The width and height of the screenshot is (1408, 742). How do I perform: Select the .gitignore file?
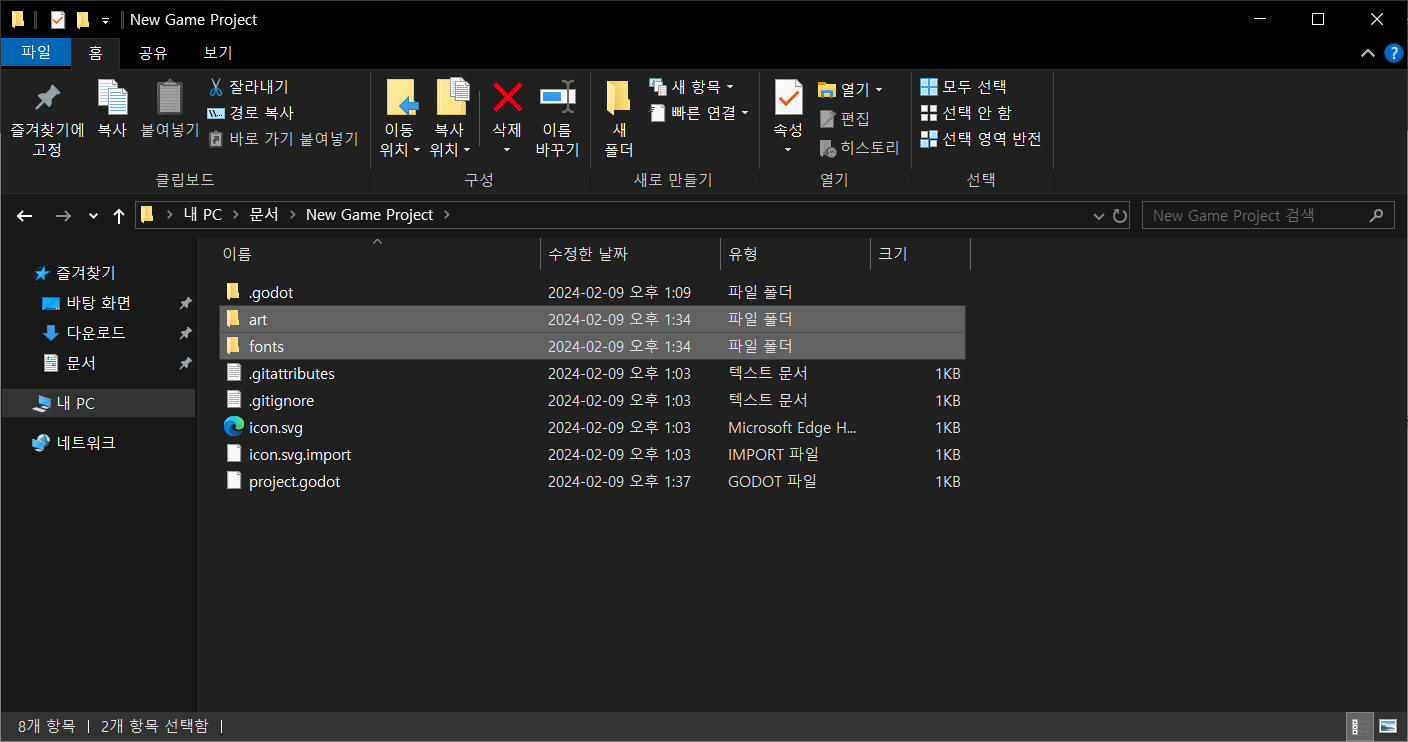click(x=592, y=400)
